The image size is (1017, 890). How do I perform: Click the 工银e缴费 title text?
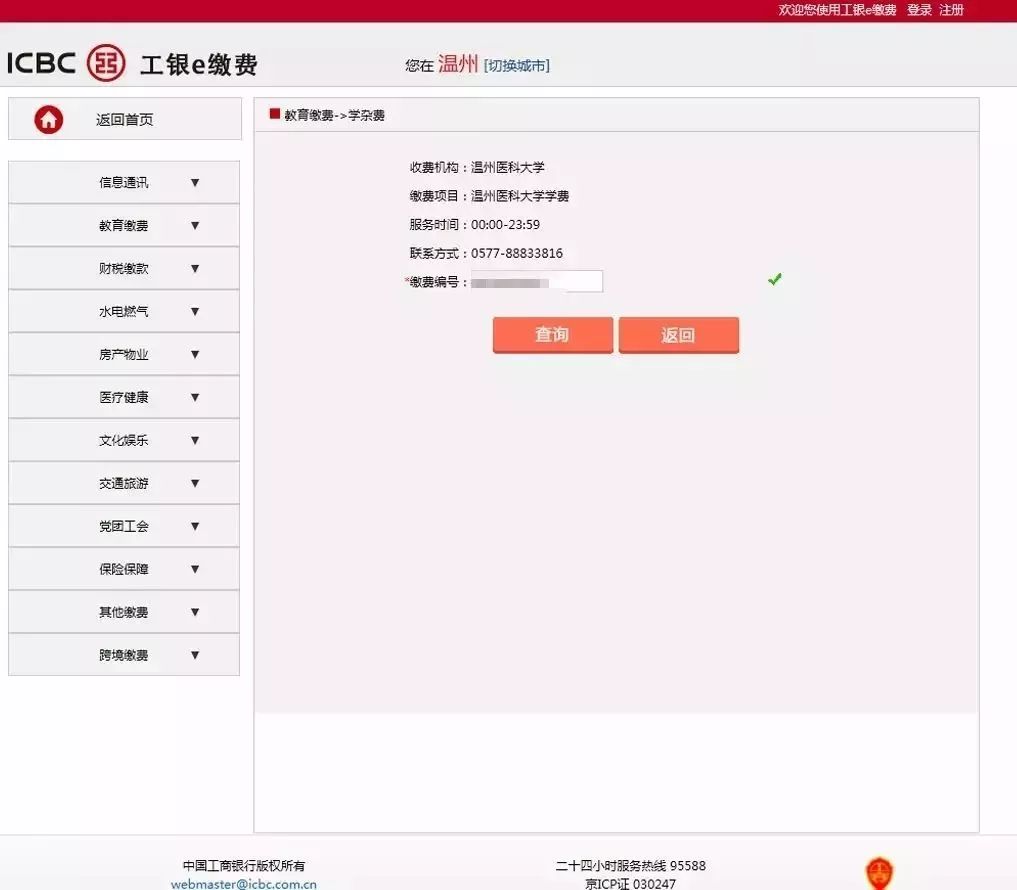coord(198,65)
